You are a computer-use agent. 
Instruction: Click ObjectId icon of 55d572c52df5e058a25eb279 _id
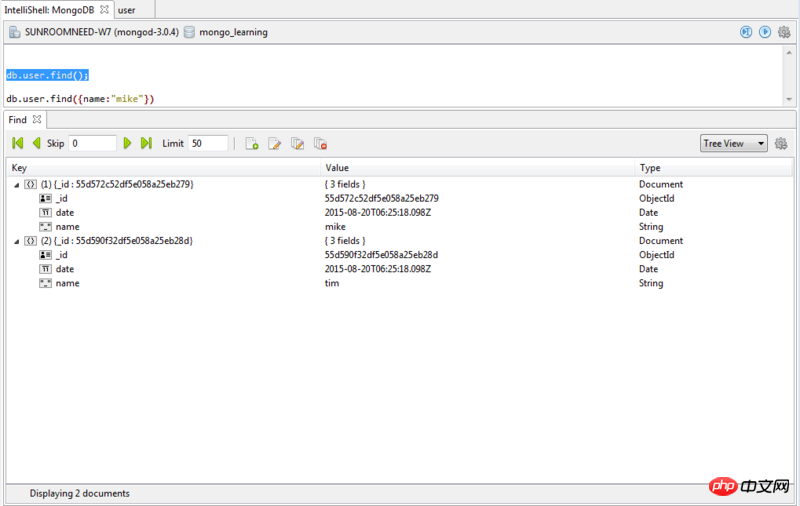pyautogui.click(x=45, y=198)
